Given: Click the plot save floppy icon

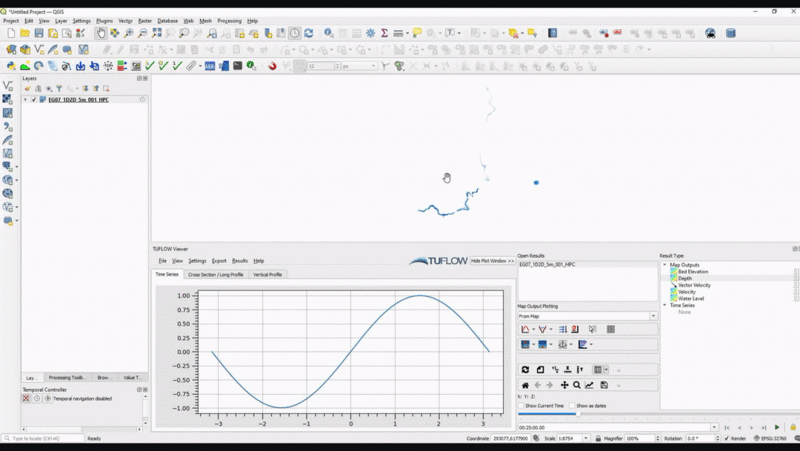Looking at the screenshot, I should click(x=604, y=385).
